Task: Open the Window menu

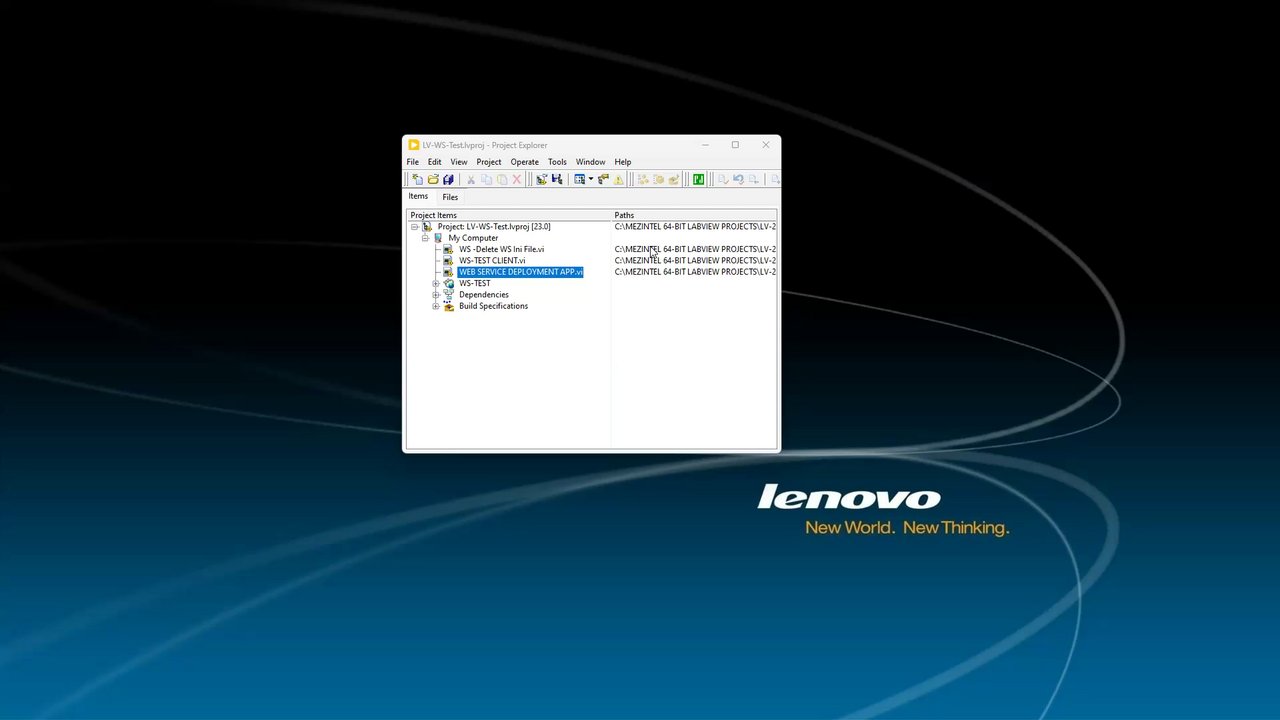Action: 590,162
